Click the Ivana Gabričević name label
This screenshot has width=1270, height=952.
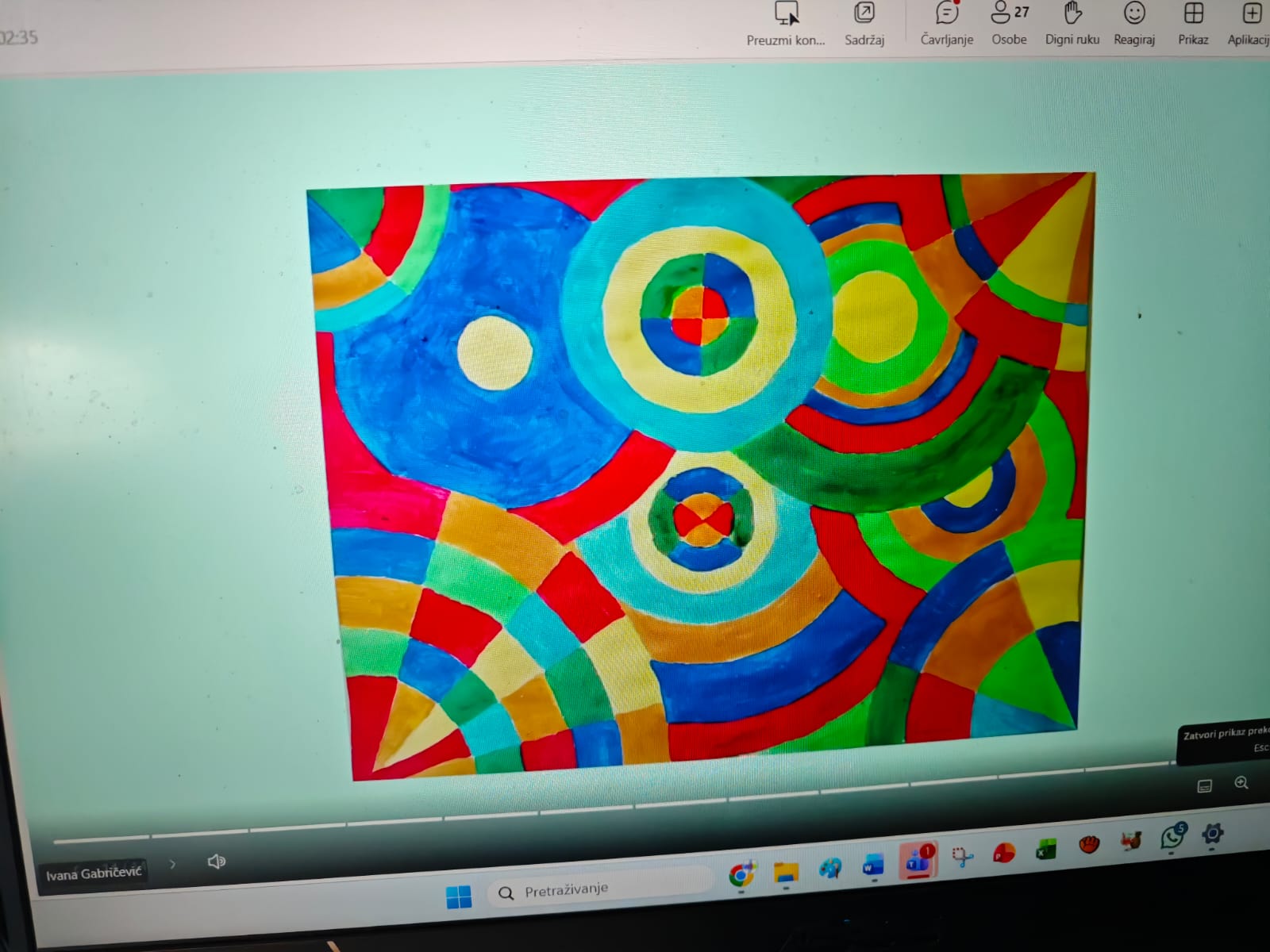click(x=94, y=874)
